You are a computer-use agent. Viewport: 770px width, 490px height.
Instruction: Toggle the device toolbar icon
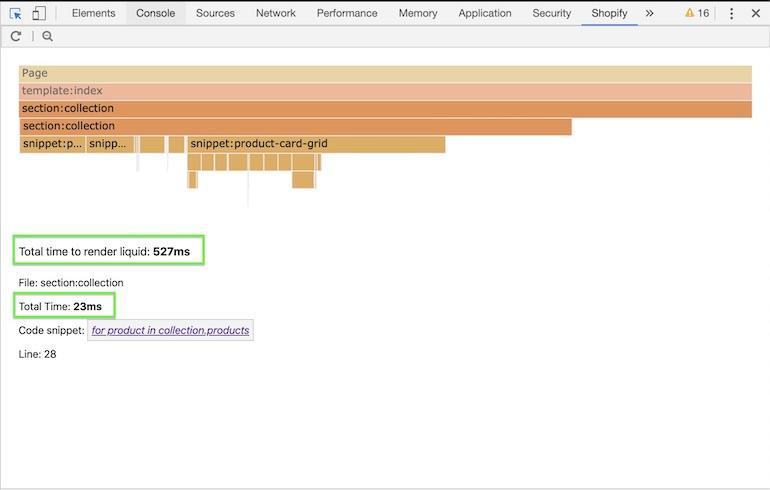39,13
